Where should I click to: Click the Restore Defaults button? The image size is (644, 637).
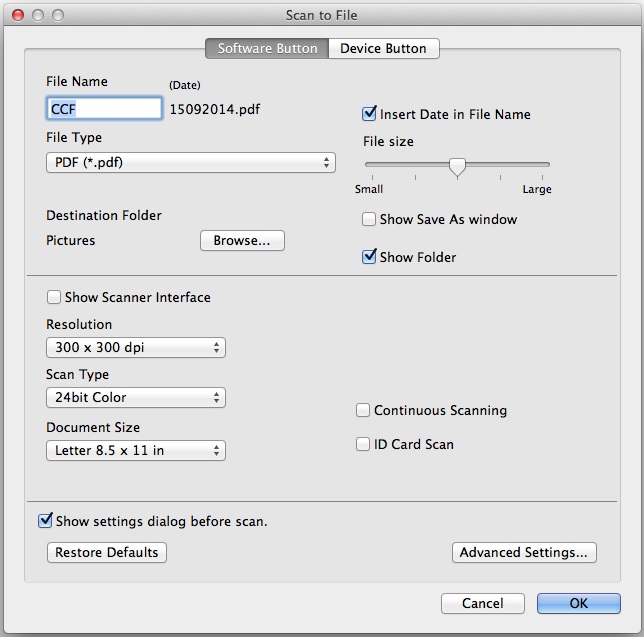coord(106,552)
